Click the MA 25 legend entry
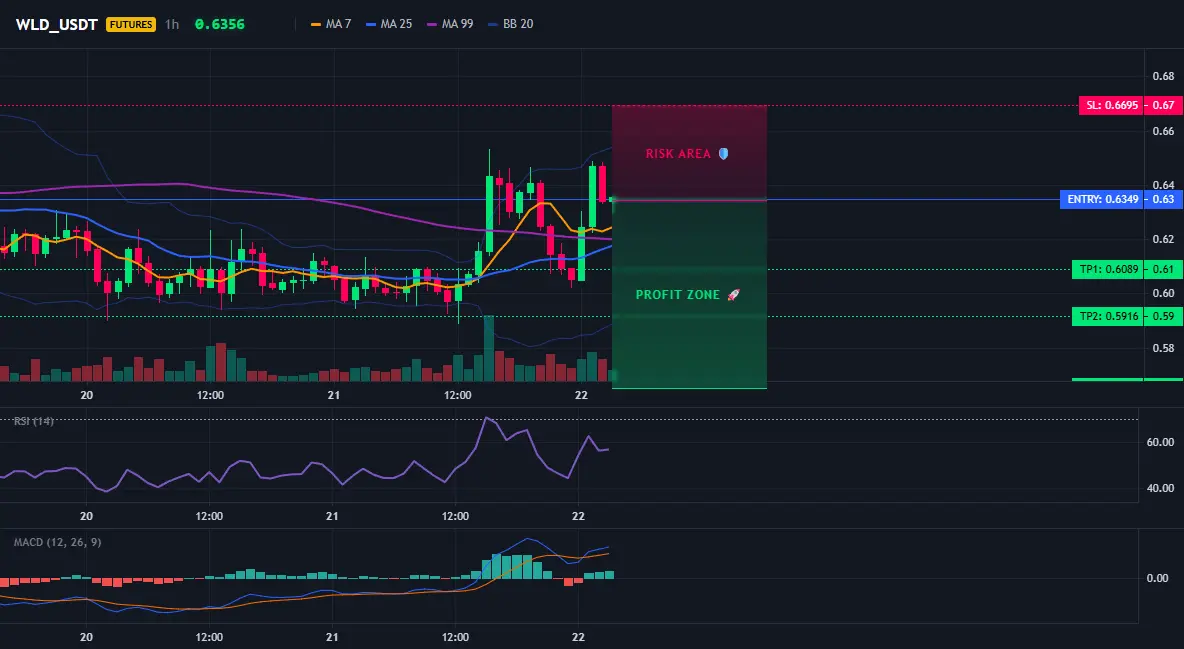 [389, 24]
